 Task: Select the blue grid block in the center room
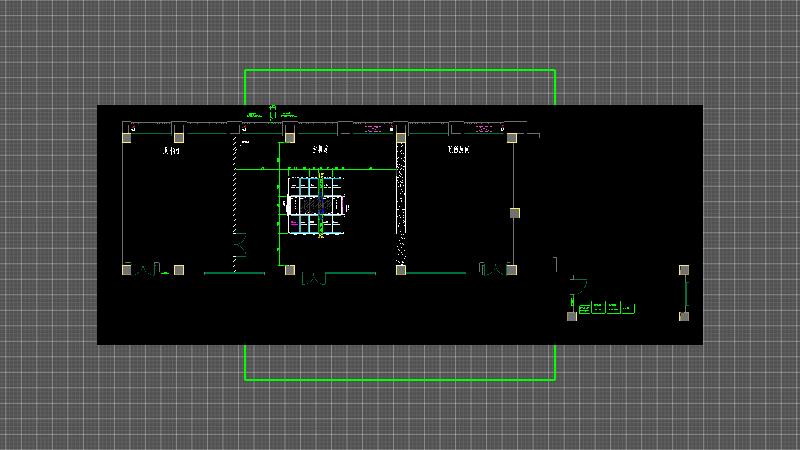click(315, 205)
